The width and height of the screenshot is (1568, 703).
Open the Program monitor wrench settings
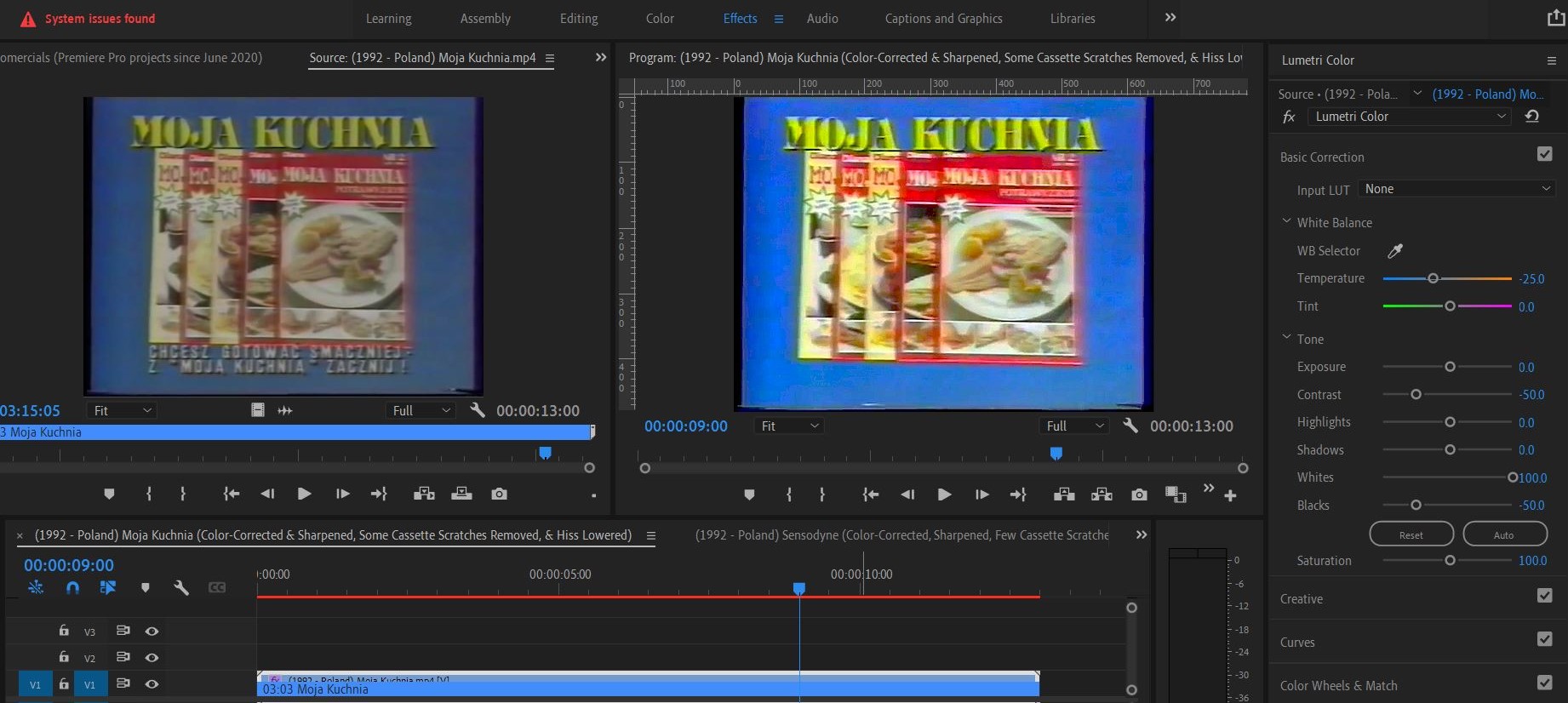click(1130, 426)
